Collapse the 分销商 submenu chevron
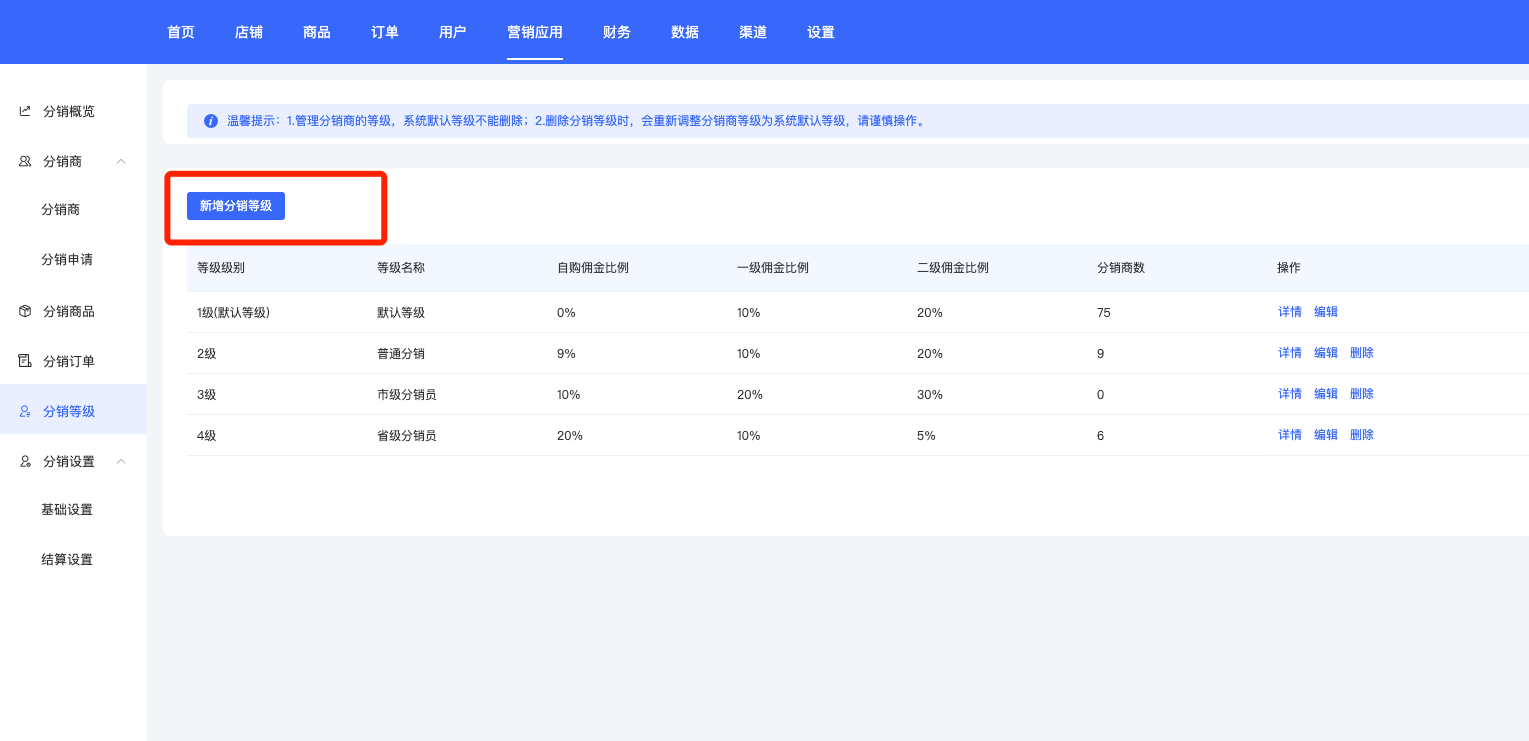The width and height of the screenshot is (1529, 741). point(121,161)
